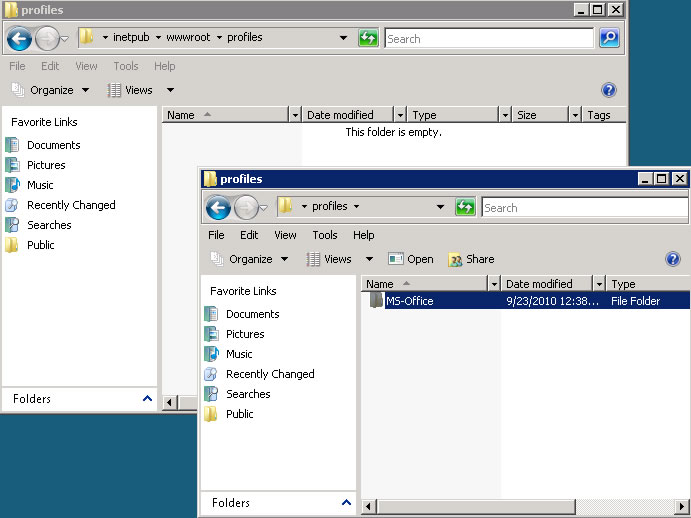Open Type column filter dropdown in rear window
This screenshot has width=691, height=518.
point(505,115)
